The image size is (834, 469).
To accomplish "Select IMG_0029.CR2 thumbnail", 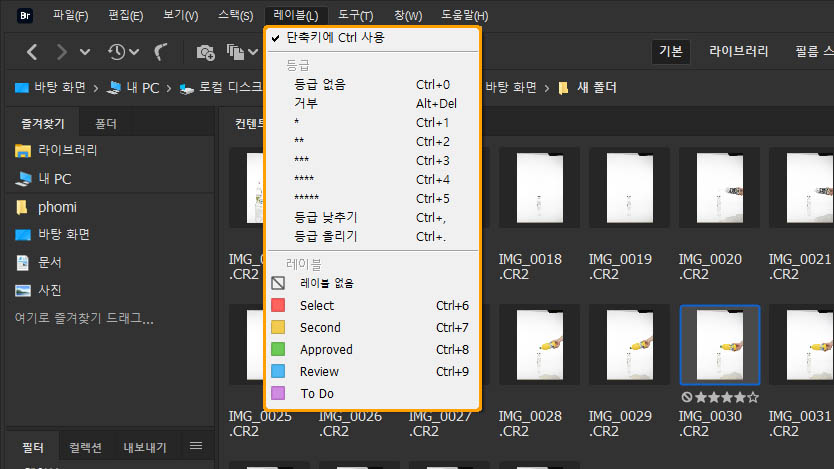I will click(629, 345).
